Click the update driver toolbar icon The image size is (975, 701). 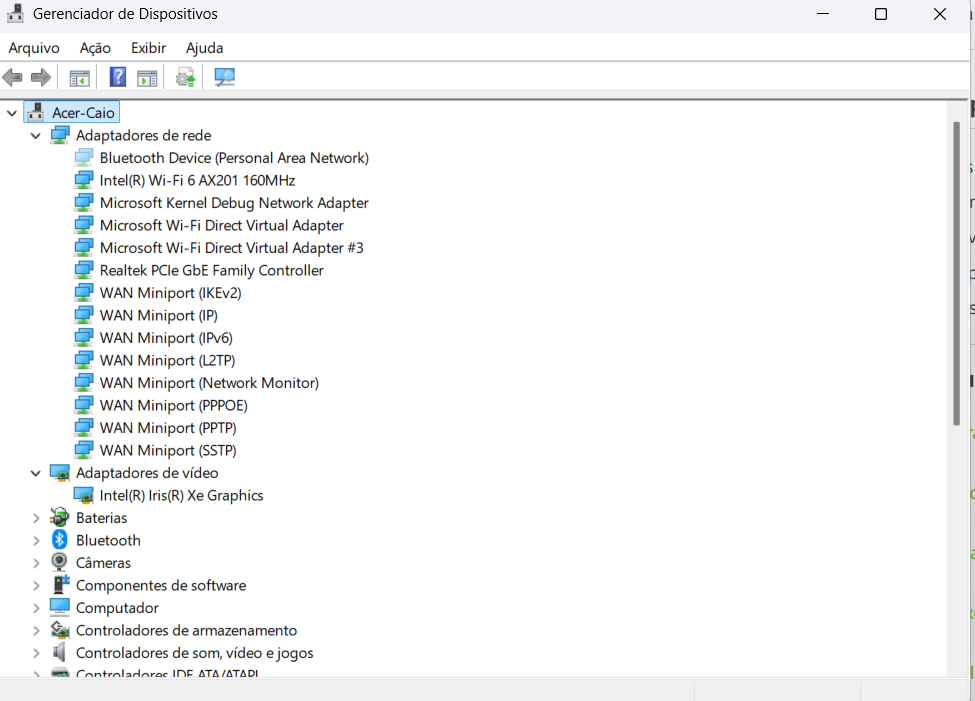pos(185,78)
